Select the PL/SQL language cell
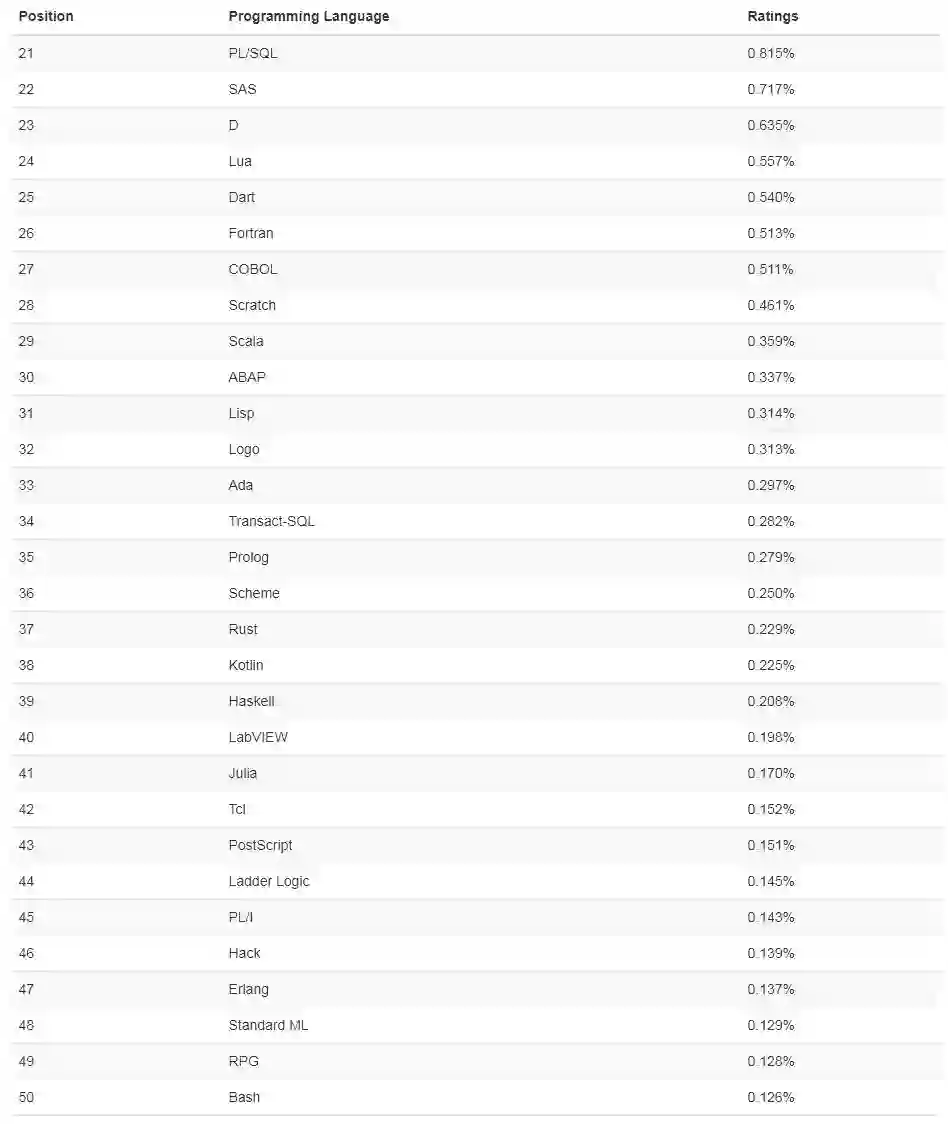Image resolution: width=948 pixels, height=1124 pixels. coord(253,53)
